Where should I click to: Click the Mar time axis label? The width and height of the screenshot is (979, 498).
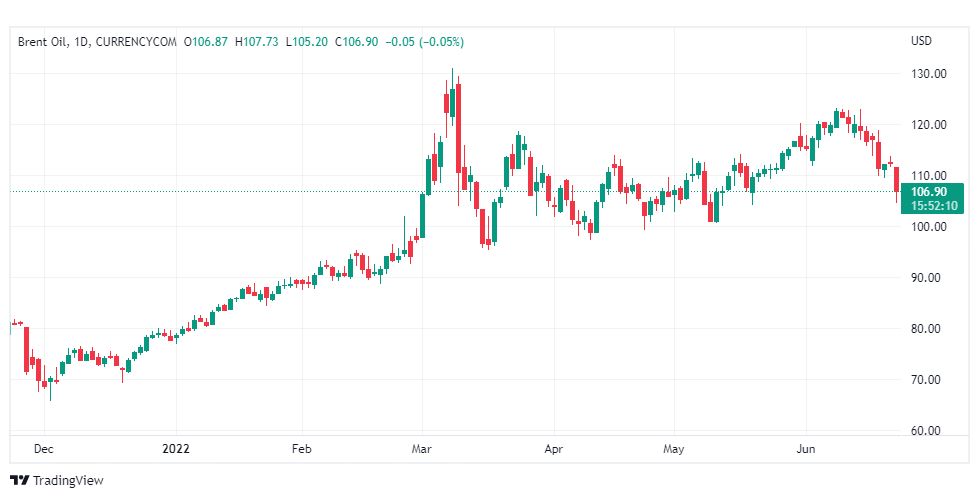pos(422,449)
